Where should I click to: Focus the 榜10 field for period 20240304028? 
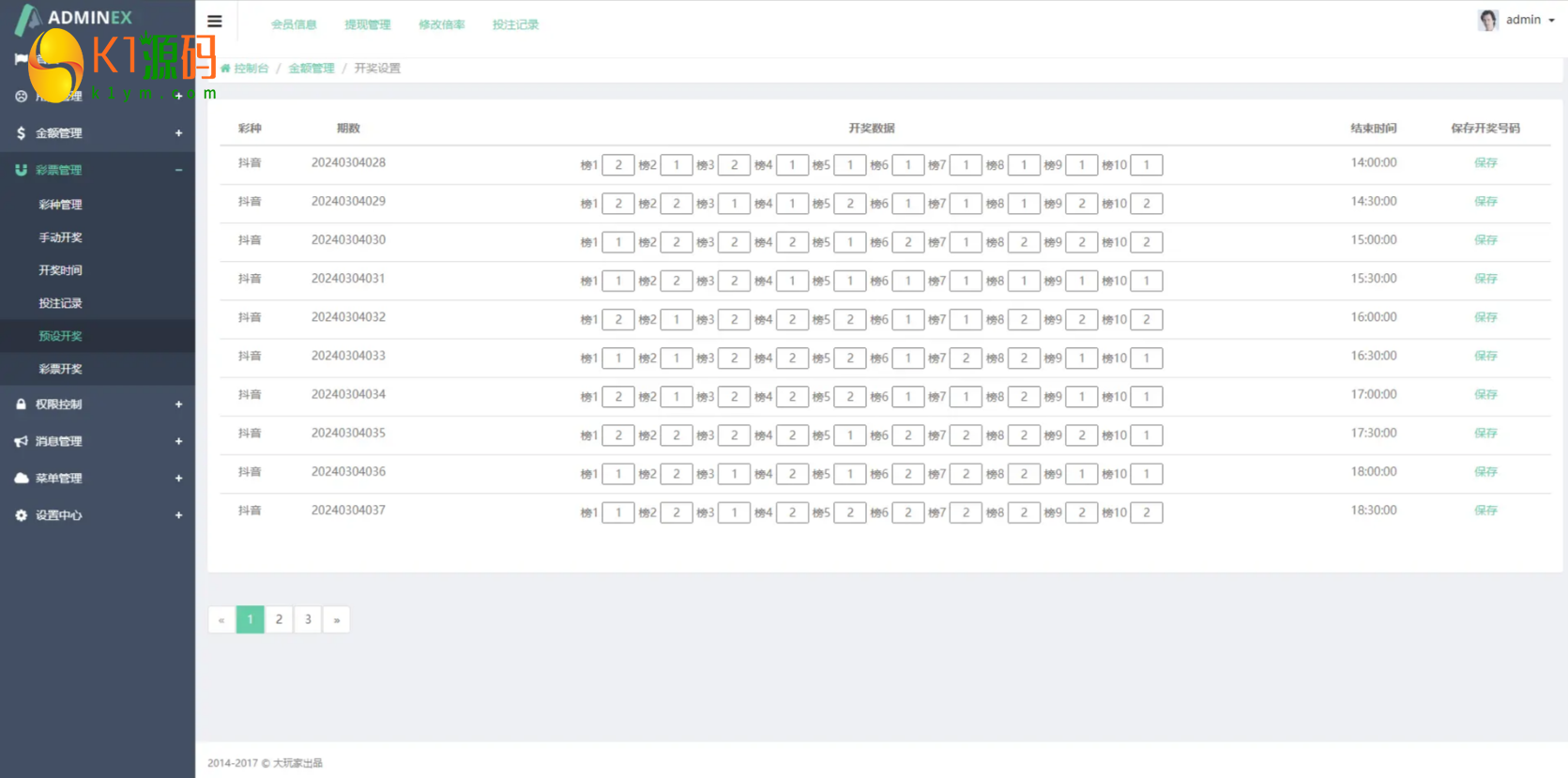coord(1147,165)
